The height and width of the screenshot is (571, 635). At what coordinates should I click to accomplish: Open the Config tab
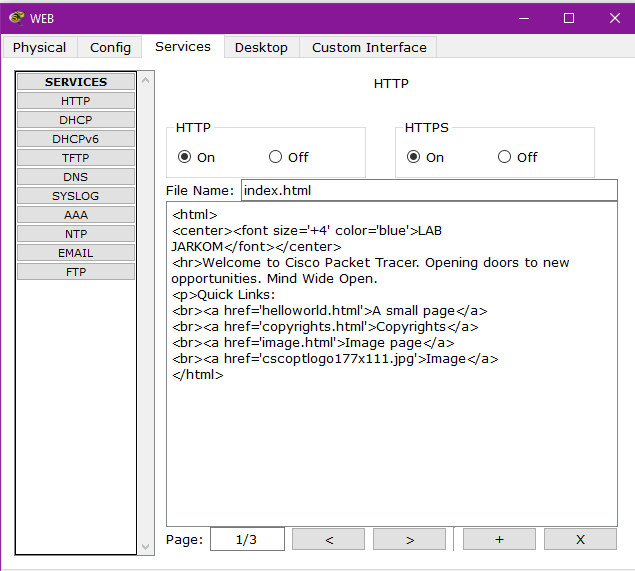tap(110, 47)
